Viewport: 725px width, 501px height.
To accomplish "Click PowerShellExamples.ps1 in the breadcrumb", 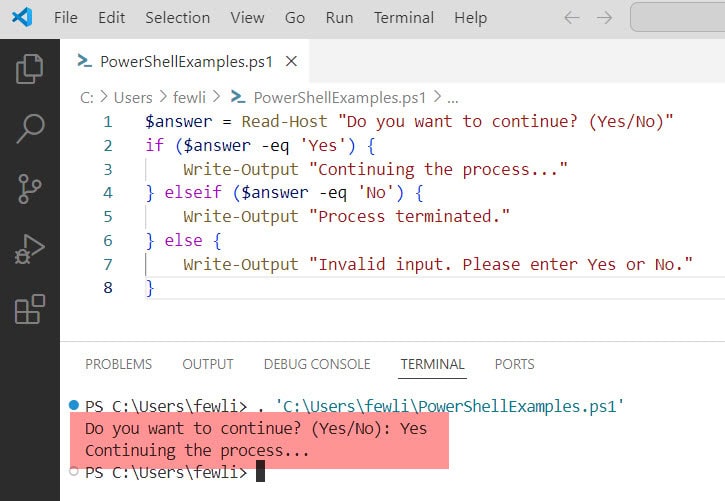I will pos(340,98).
